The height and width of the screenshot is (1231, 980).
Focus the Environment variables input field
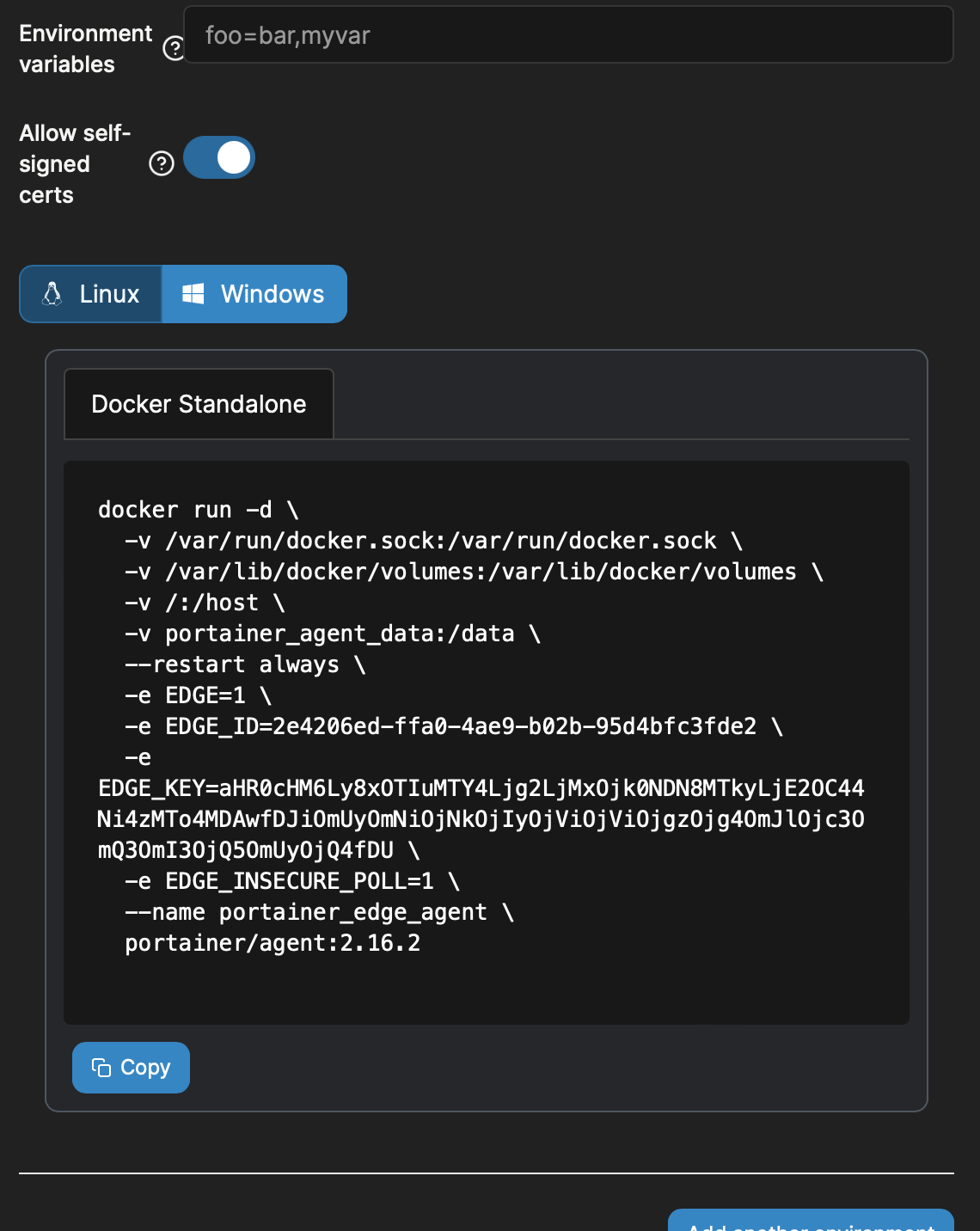[x=568, y=35]
